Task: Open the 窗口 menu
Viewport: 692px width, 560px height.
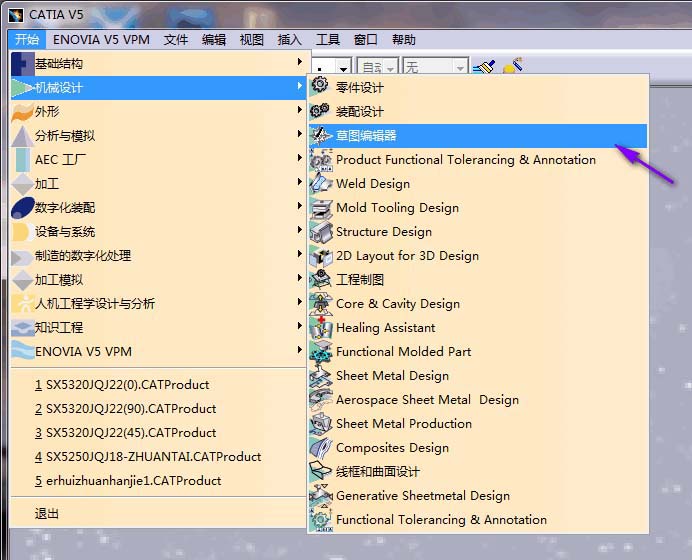Action: (x=365, y=40)
